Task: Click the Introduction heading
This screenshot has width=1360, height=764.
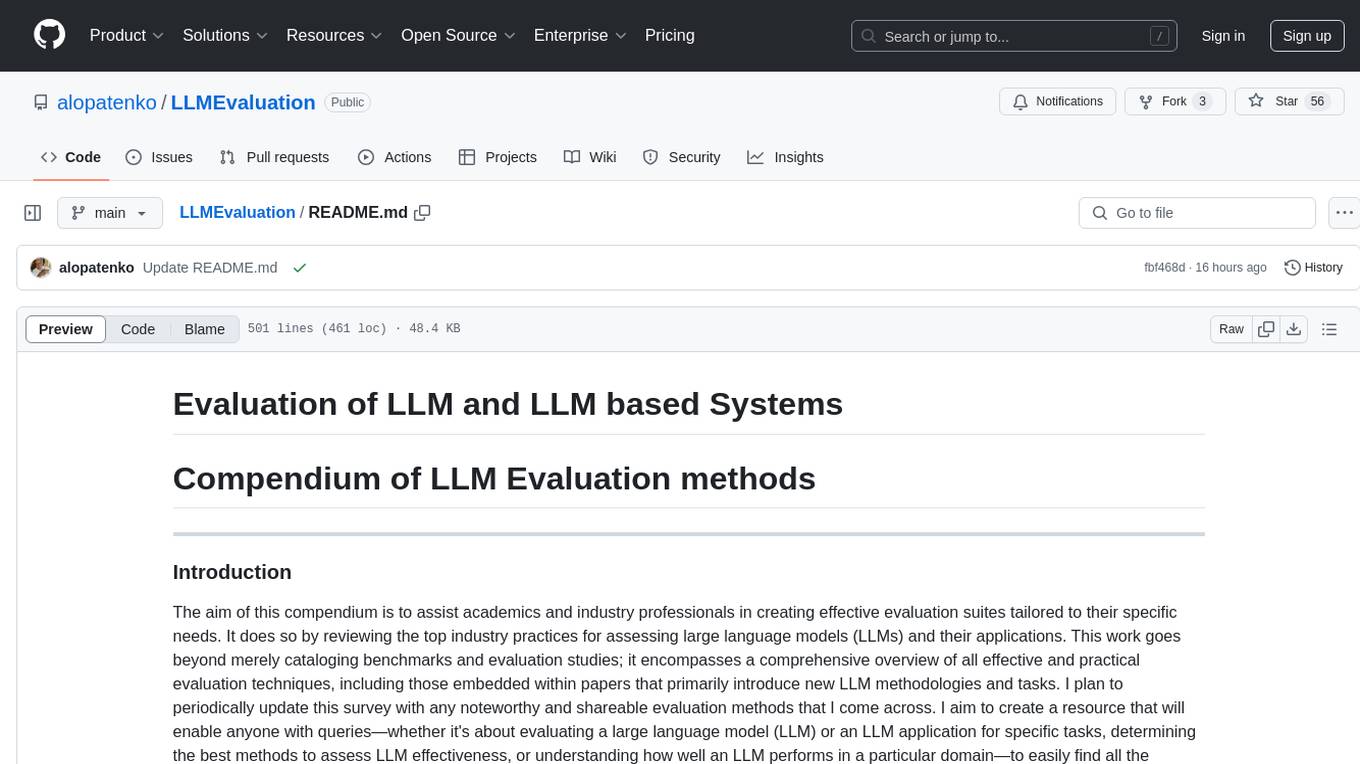Action: point(232,572)
